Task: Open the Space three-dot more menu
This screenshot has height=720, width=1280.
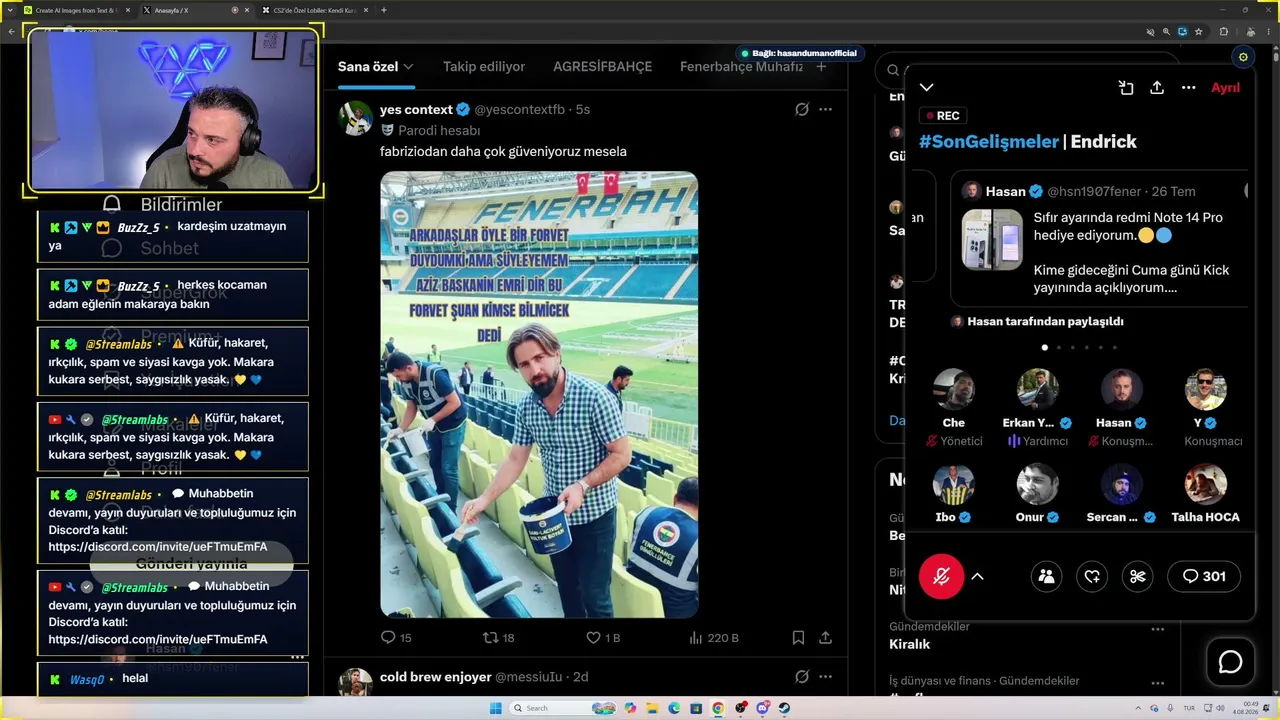Action: [1188, 88]
